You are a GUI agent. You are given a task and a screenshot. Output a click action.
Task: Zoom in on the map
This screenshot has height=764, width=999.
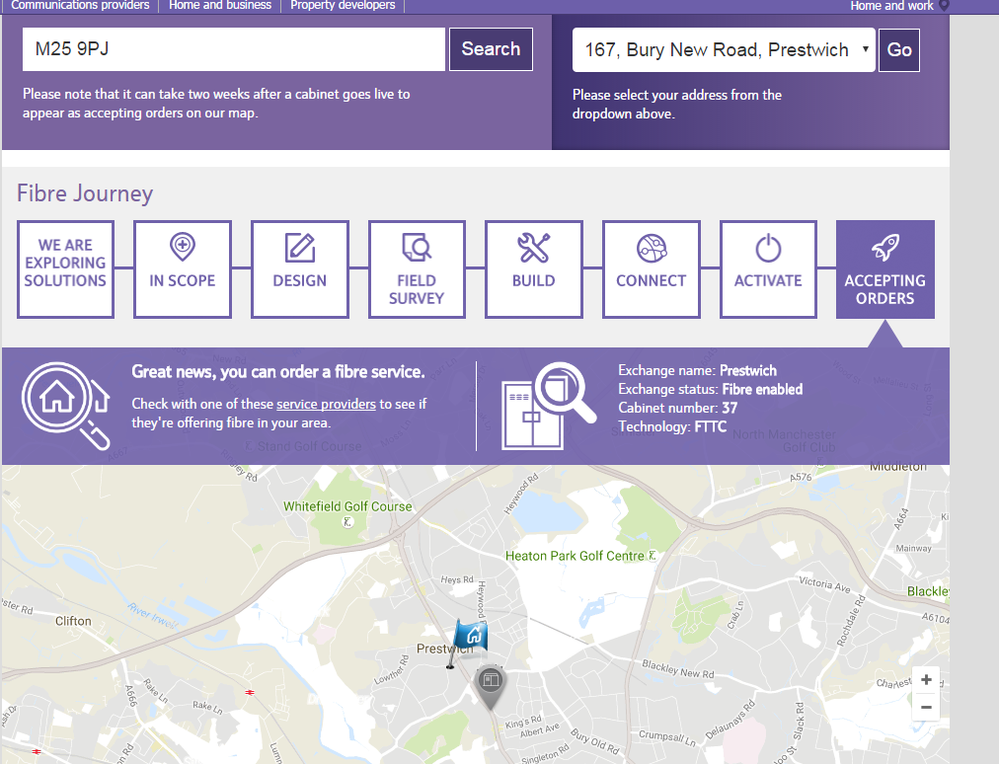pyautogui.click(x=926, y=680)
